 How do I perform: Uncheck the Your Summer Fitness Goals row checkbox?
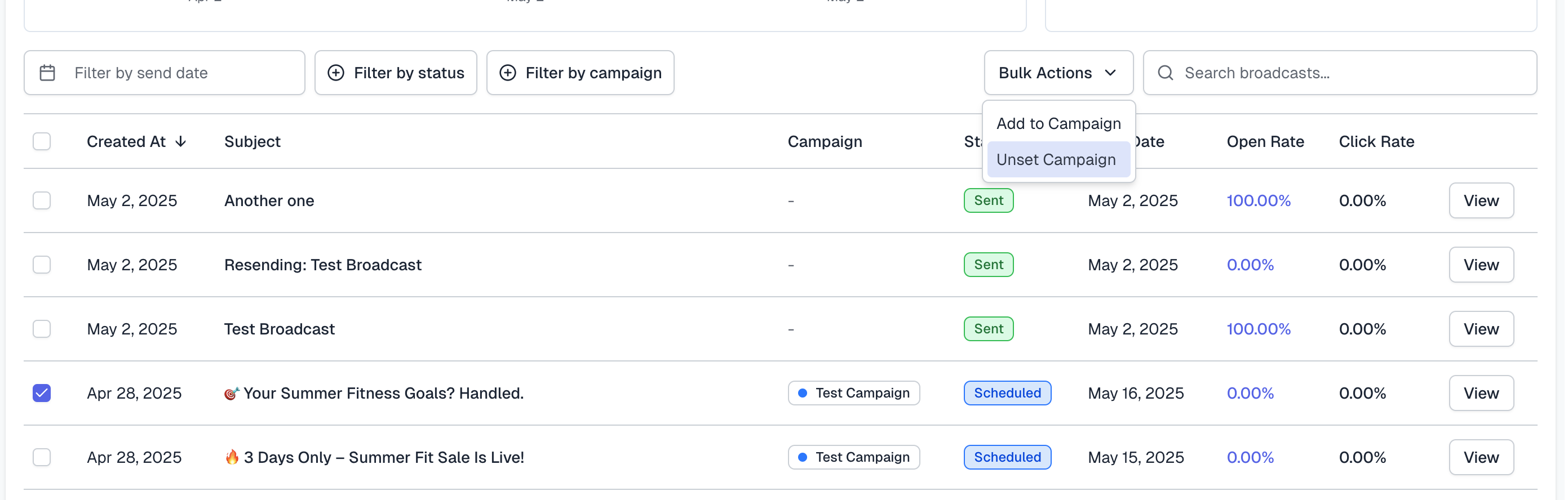(x=41, y=393)
